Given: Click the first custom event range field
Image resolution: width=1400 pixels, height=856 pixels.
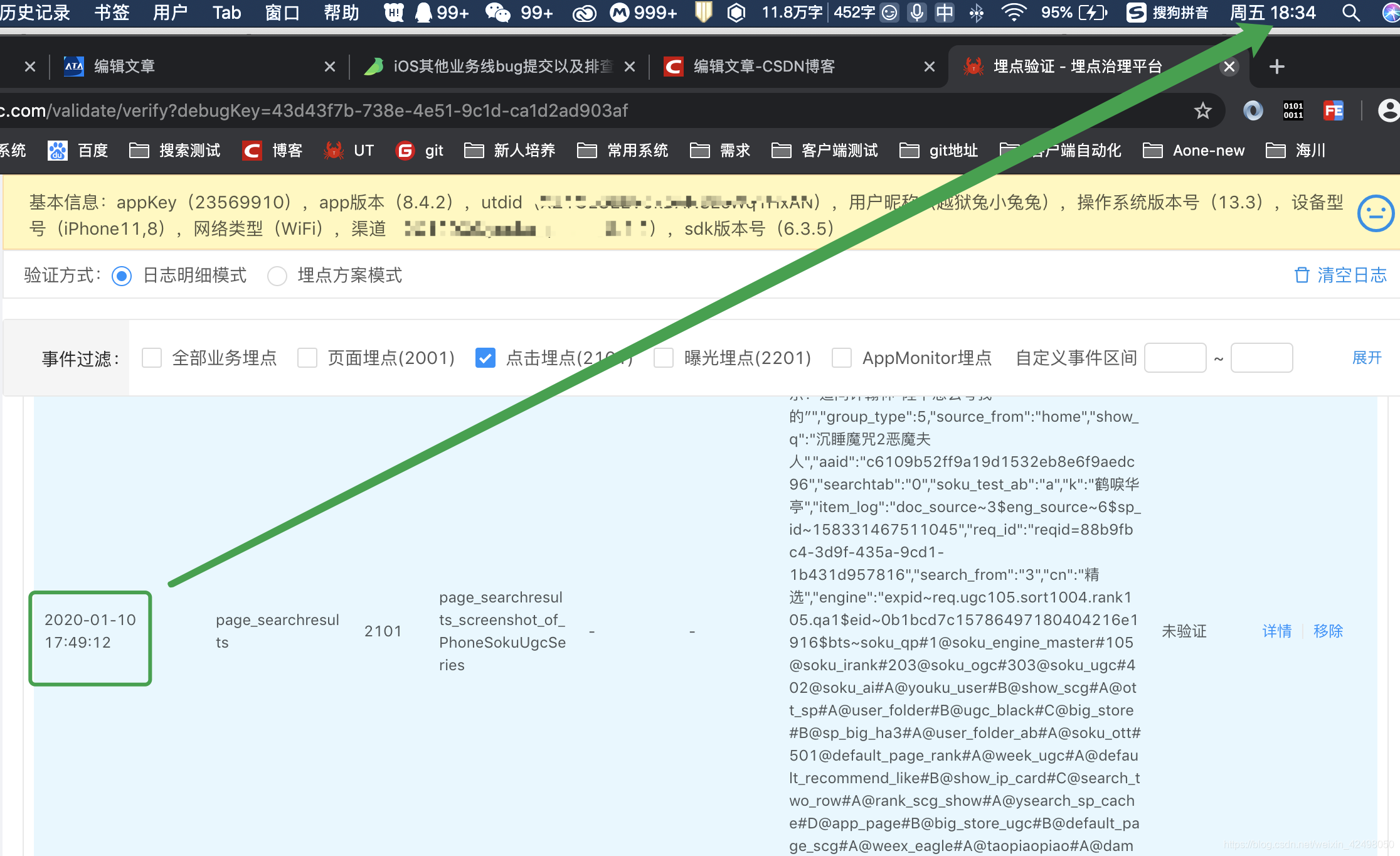Looking at the screenshot, I should click(x=1175, y=358).
